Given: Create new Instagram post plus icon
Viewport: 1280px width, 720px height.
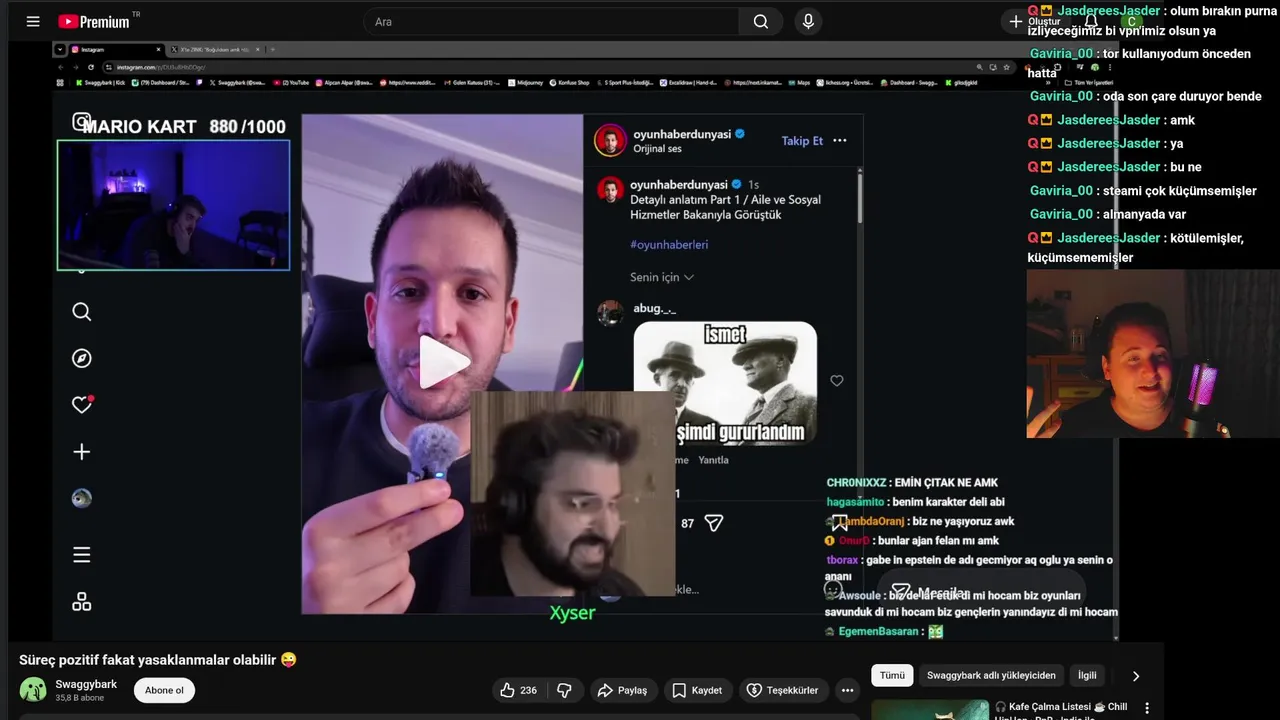Looking at the screenshot, I should click(x=82, y=452).
